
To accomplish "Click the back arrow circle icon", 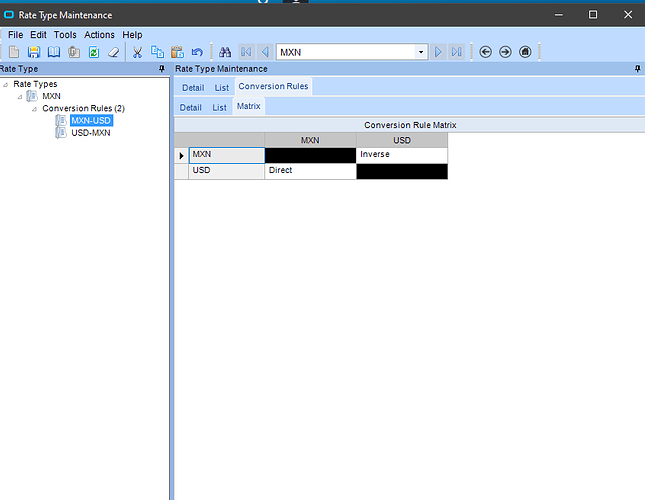I will [485, 52].
